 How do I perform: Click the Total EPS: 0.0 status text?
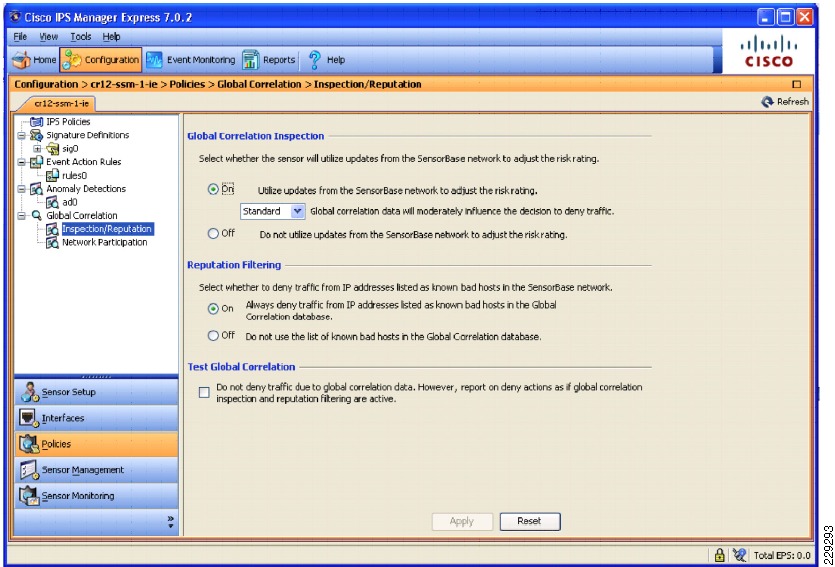click(782, 555)
